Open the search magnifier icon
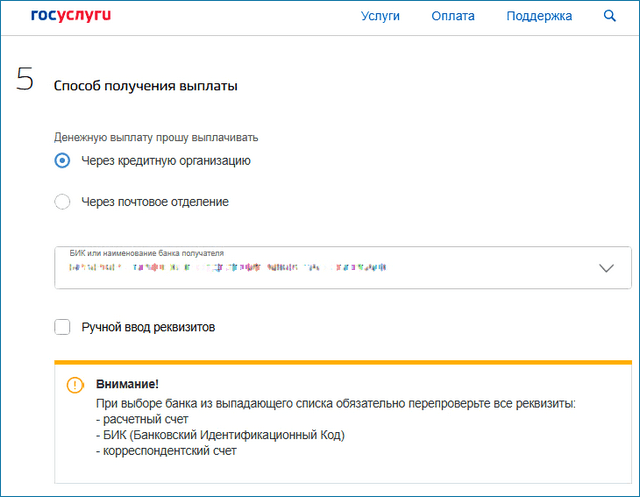The width and height of the screenshot is (640, 497). 609,16
